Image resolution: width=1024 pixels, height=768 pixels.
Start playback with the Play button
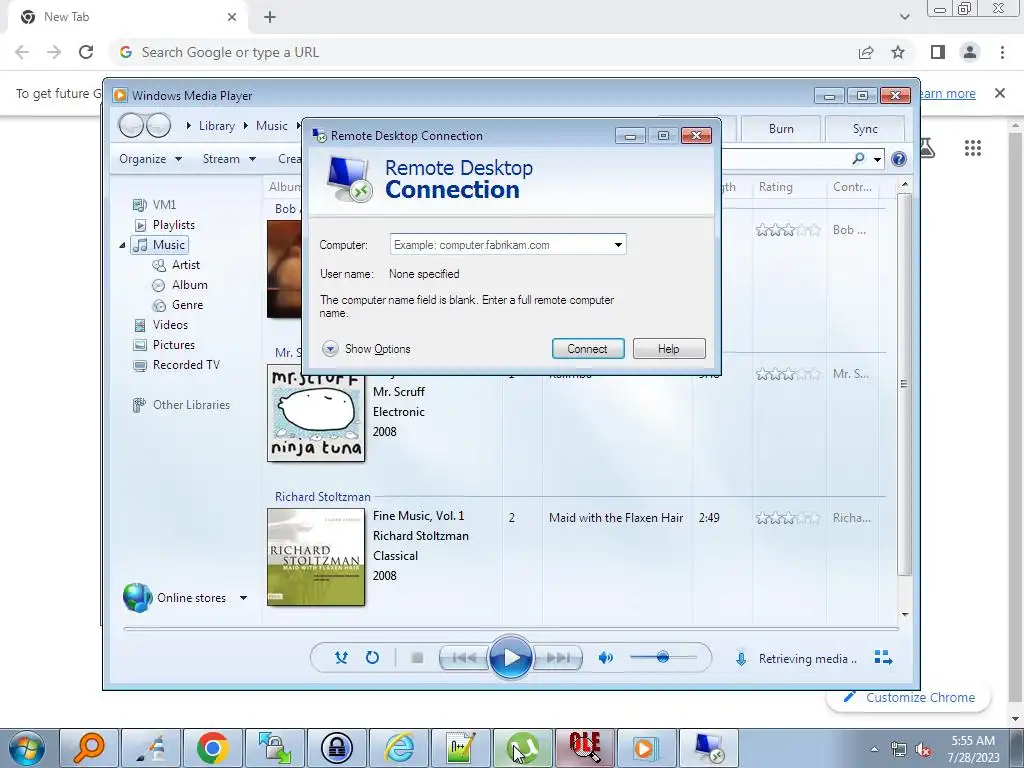coord(510,658)
